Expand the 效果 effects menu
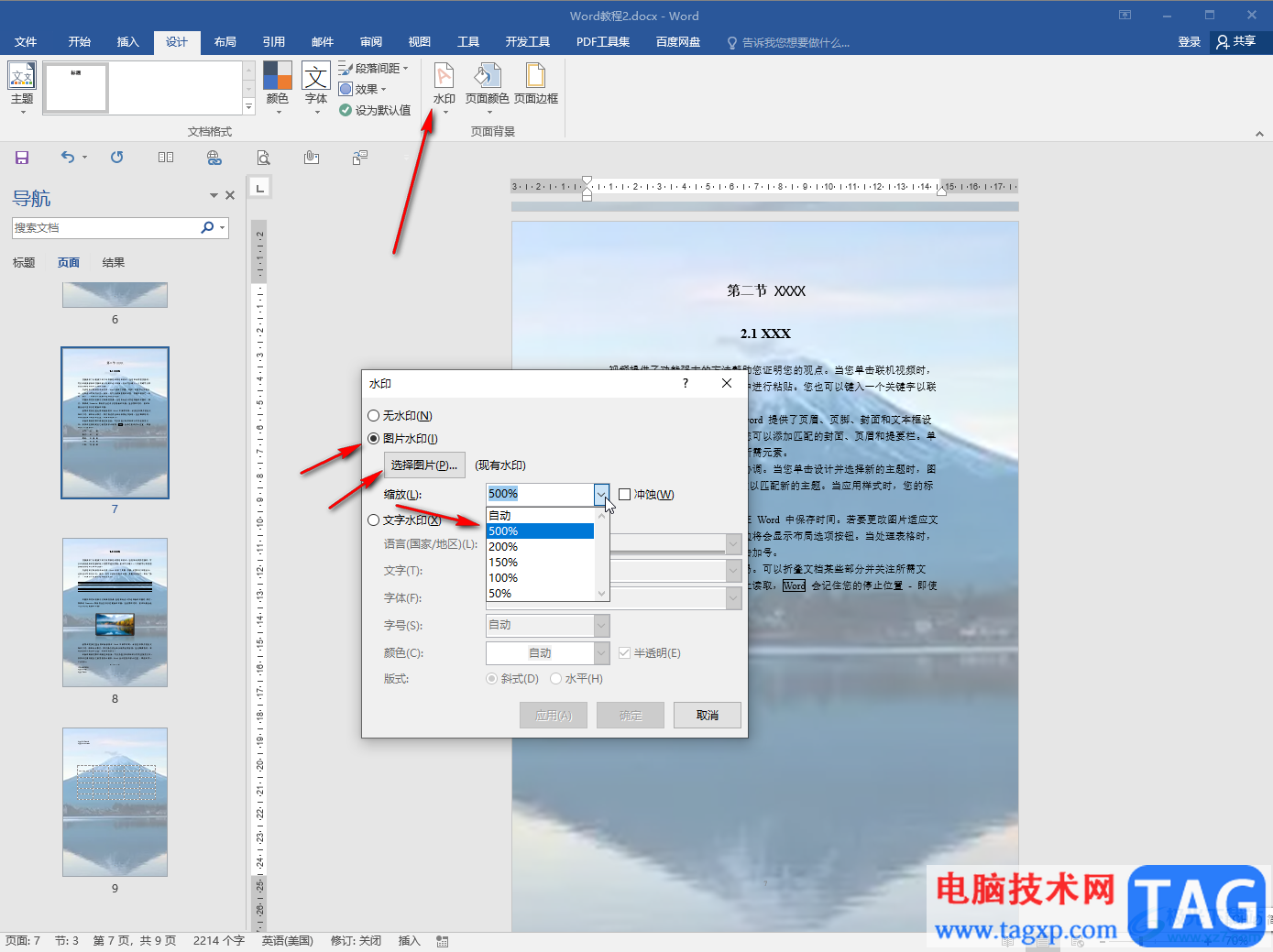This screenshot has width=1273, height=952. click(362, 89)
